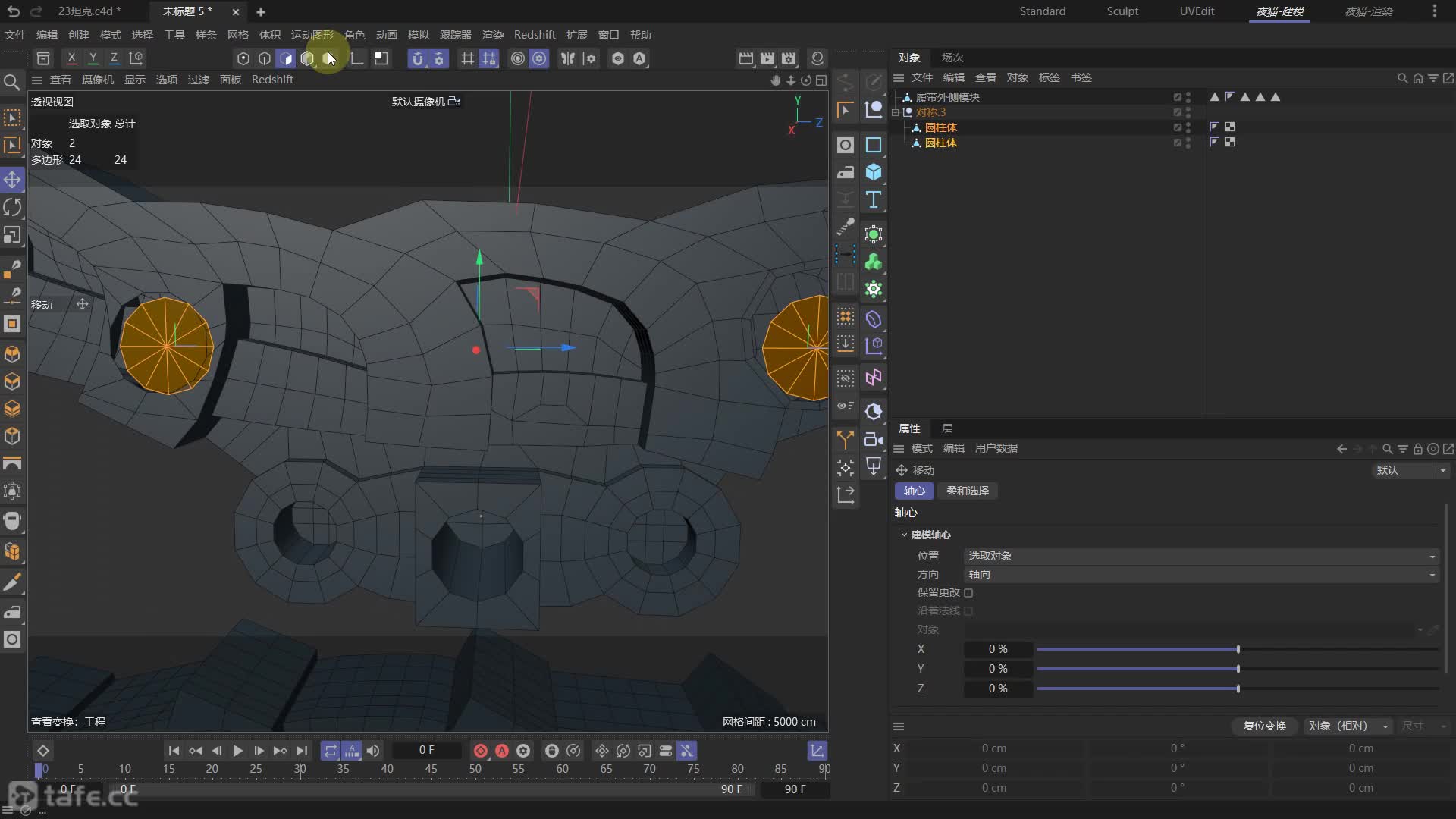The height and width of the screenshot is (819, 1456).
Task: Open the 渲染 menu
Action: pyautogui.click(x=492, y=35)
